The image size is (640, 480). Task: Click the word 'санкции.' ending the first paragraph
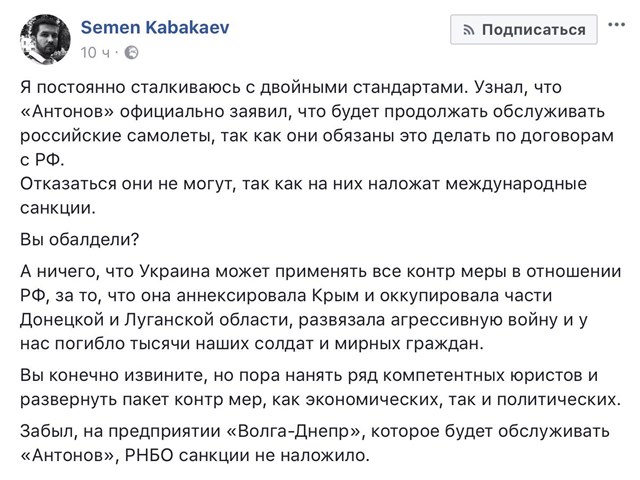click(58, 208)
